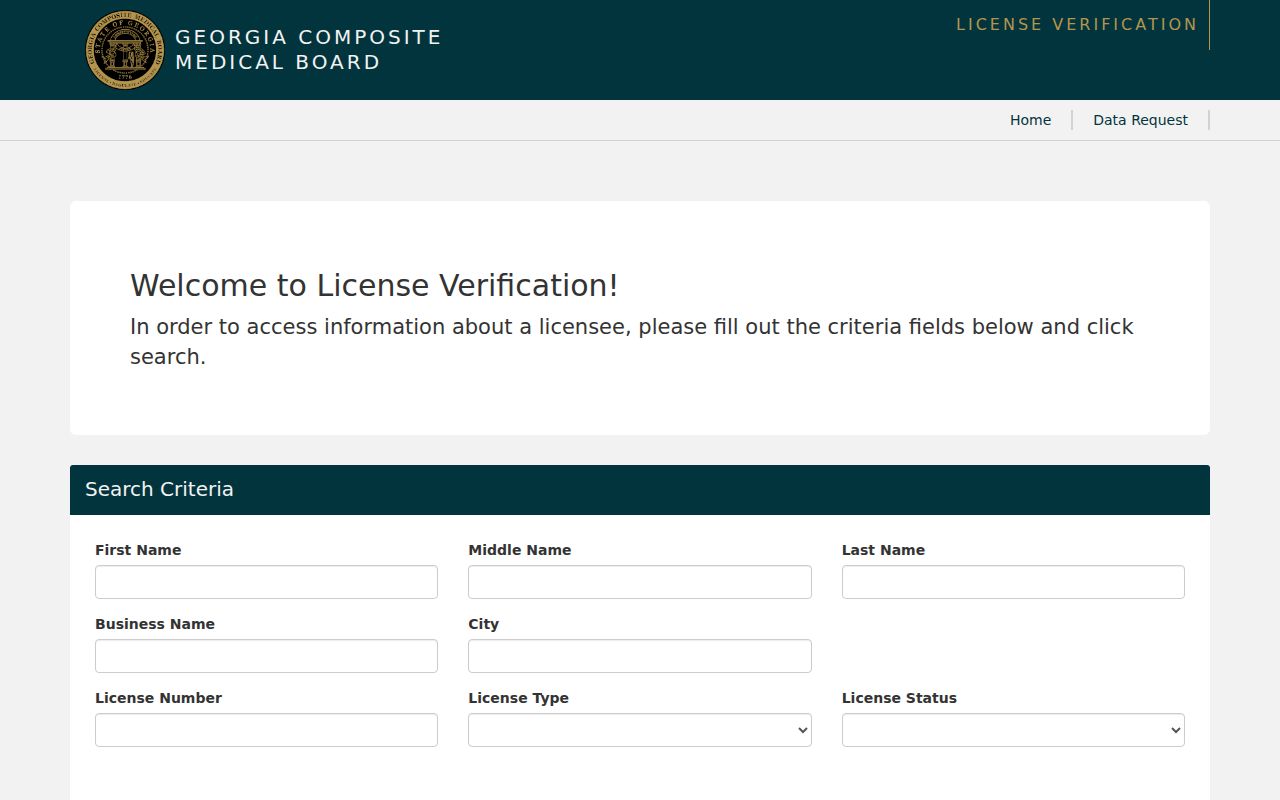Click the License Verification header link
Image resolution: width=1280 pixels, height=800 pixels.
pyautogui.click(x=1076, y=24)
